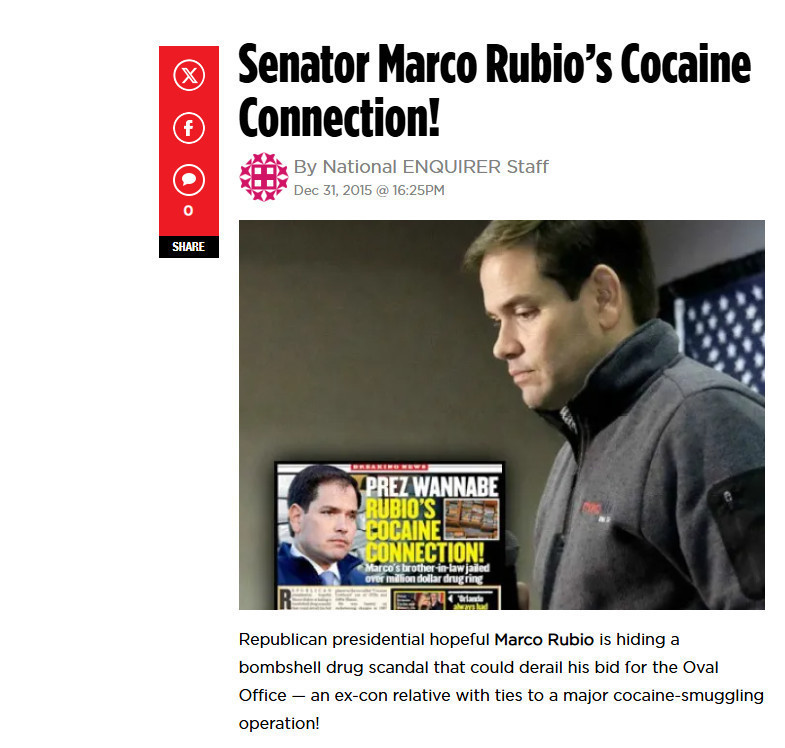This screenshot has height=748, width=785.
Task: Open the main article photo of the man
Action: point(502,415)
